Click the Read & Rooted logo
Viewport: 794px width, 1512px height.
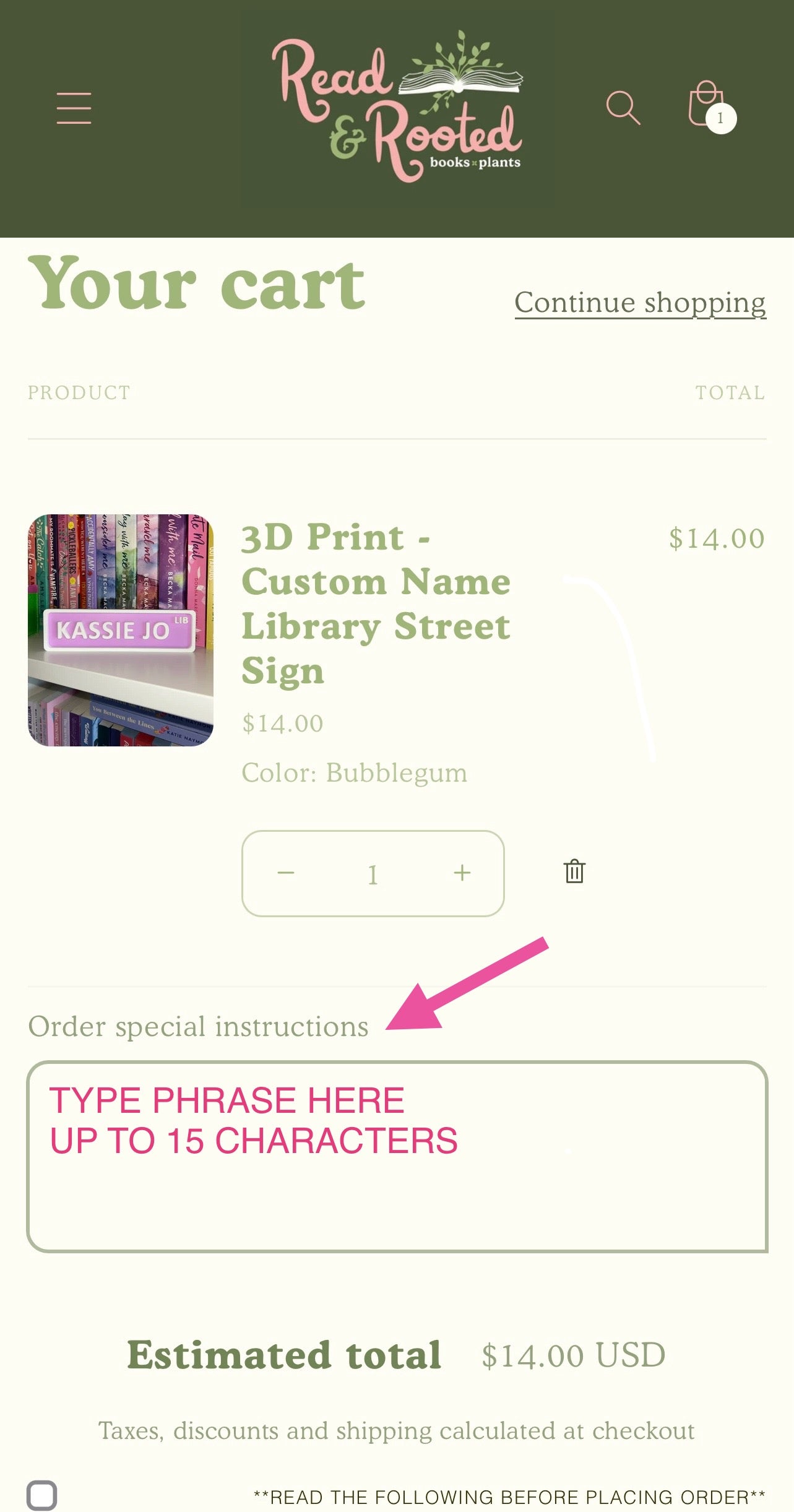pyautogui.click(x=397, y=106)
